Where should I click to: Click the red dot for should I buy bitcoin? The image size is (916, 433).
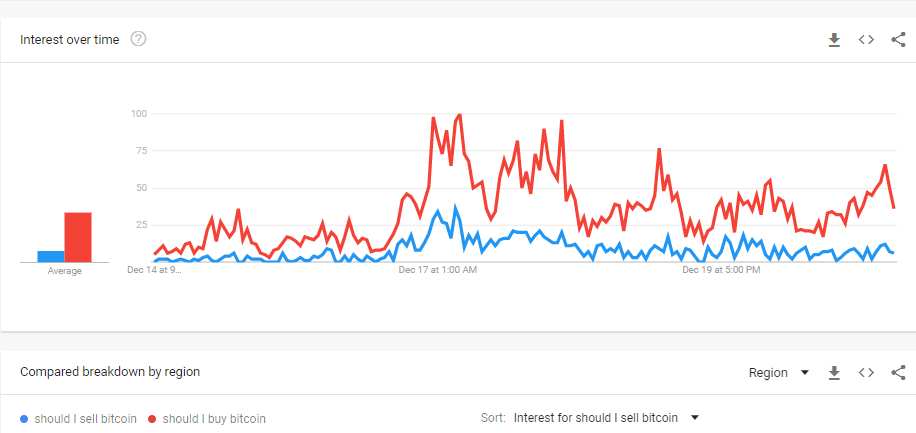(x=152, y=419)
